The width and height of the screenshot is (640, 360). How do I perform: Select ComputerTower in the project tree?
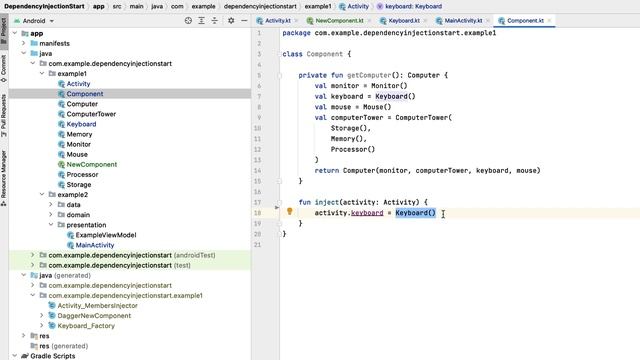pyautogui.click(x=91, y=114)
